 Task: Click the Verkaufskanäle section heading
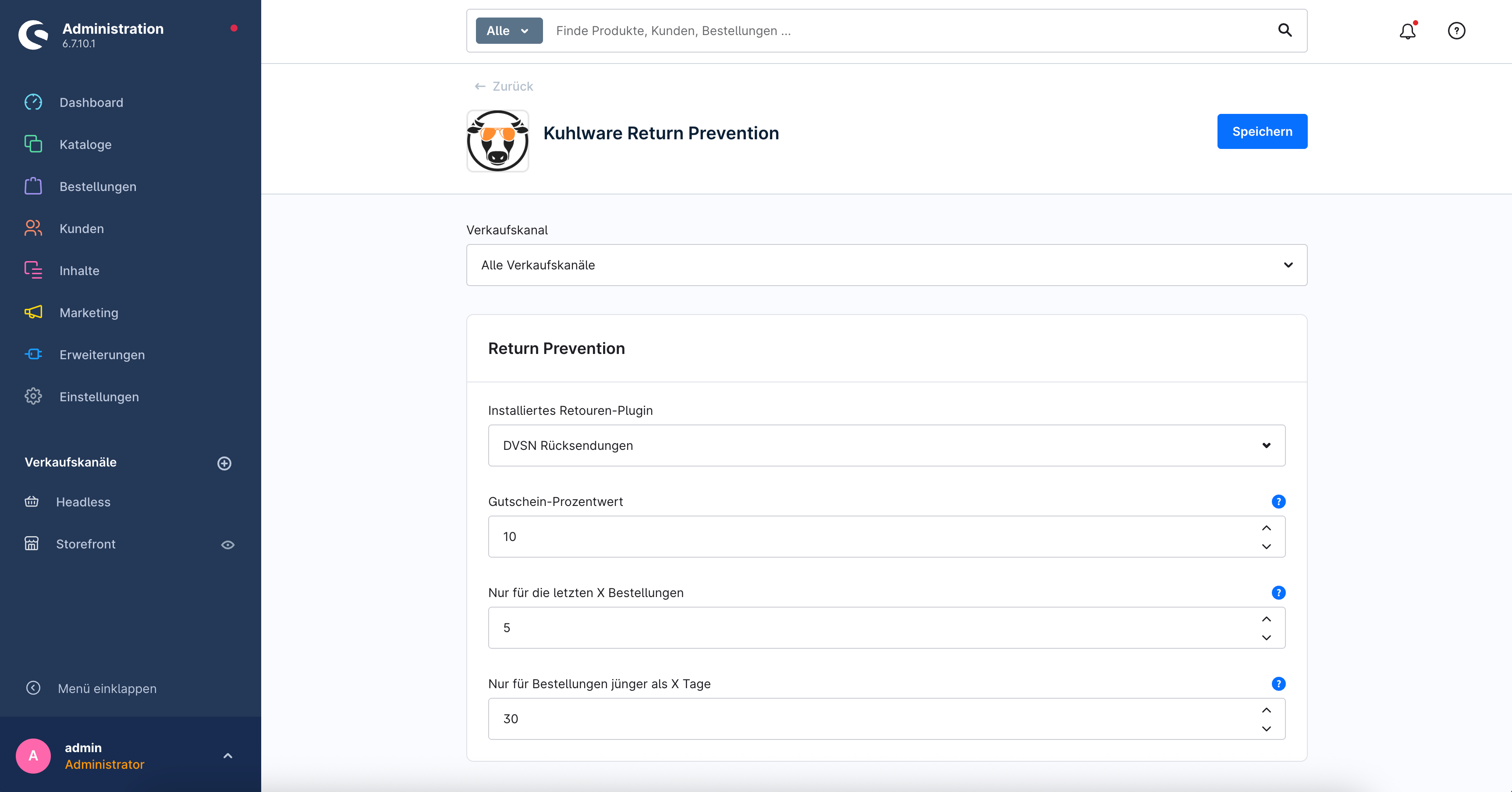click(71, 462)
